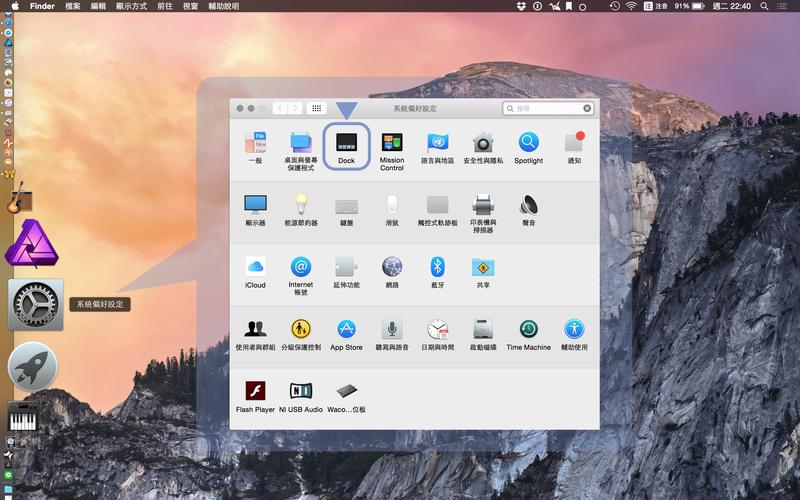Open Affinity Photo icon in Dock
The height and width of the screenshot is (500, 800).
point(32,243)
